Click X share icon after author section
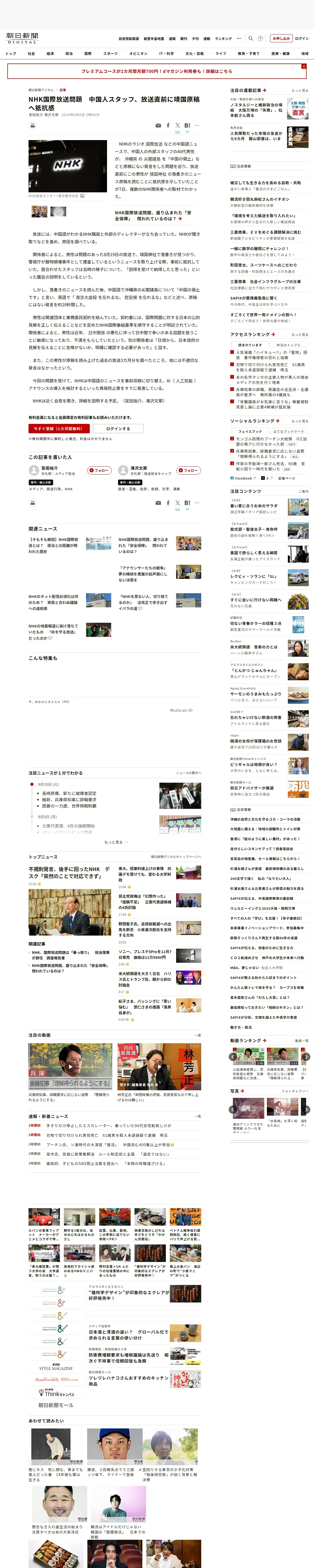The width and height of the screenshot is (314, 1568). pos(177,503)
